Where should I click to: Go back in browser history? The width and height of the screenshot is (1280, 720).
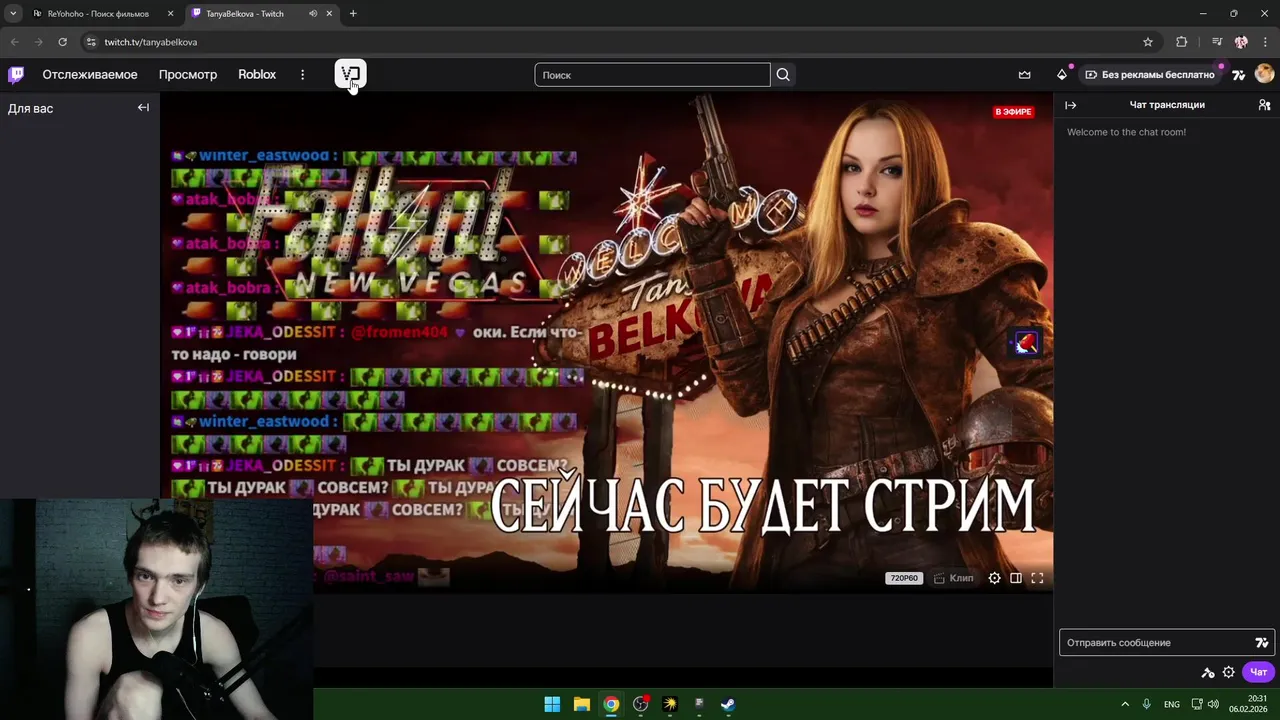tap(14, 42)
